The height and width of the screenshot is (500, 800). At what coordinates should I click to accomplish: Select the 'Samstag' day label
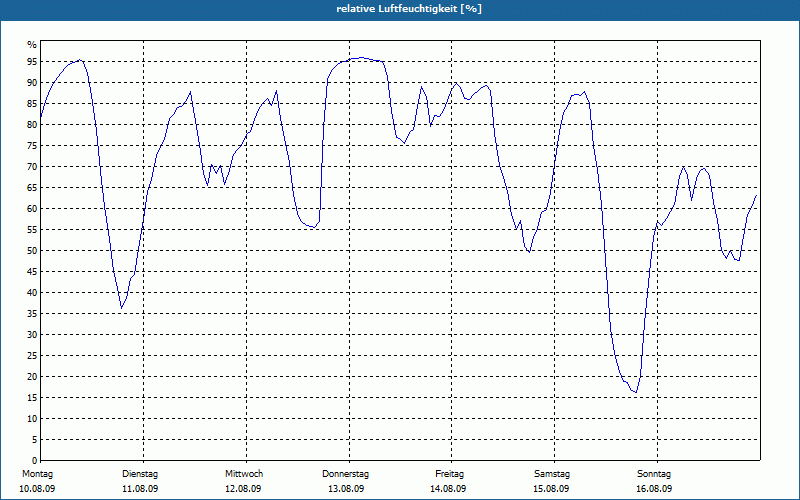tap(552, 474)
